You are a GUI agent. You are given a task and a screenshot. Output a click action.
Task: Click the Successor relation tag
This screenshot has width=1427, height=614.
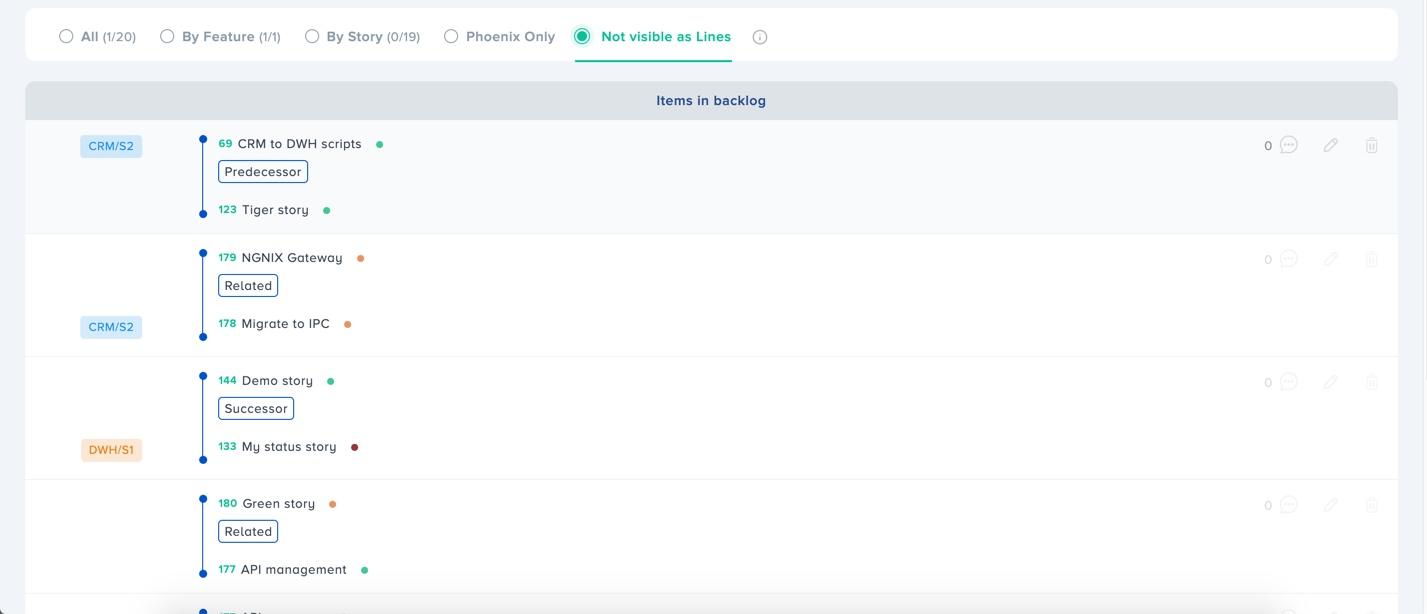[x=256, y=409]
